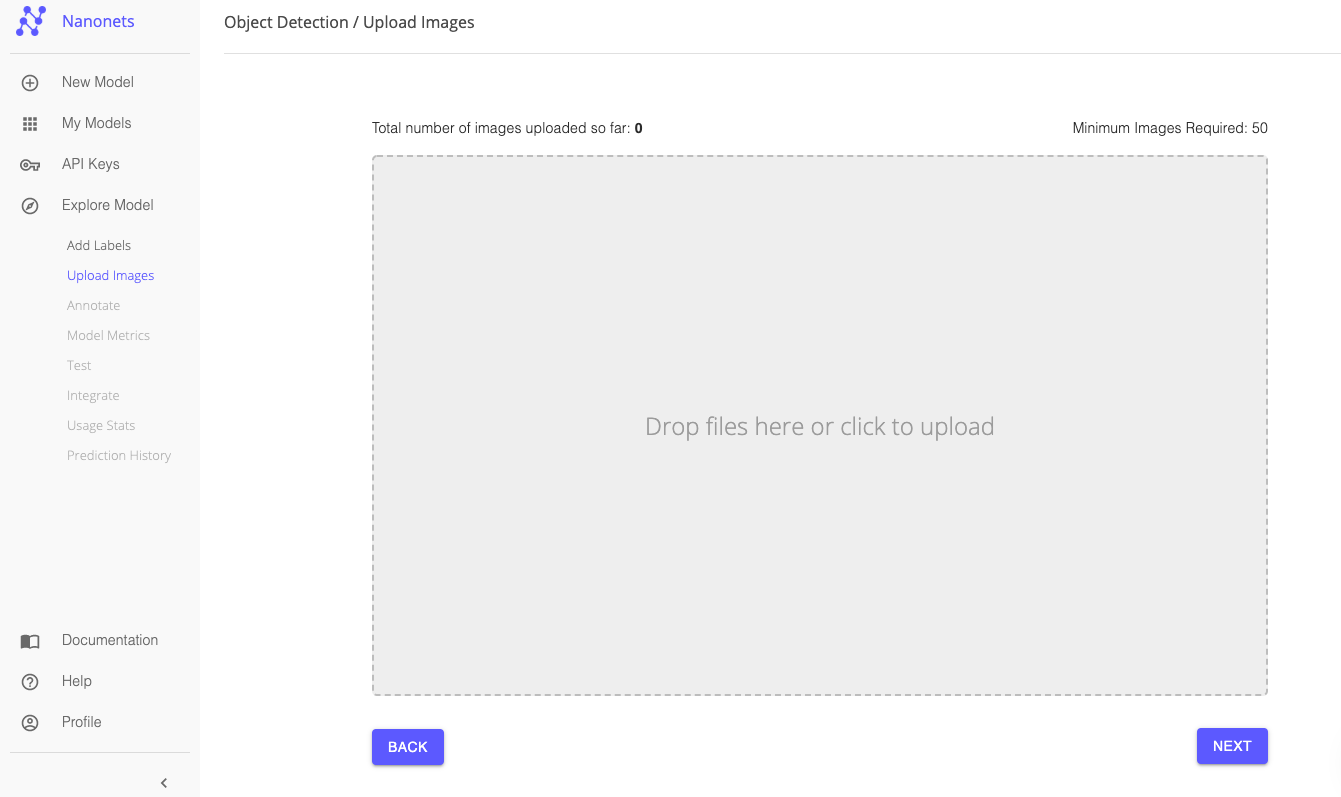Open the Test sidebar item
Screen dimensions: 1341x797
pos(79,365)
